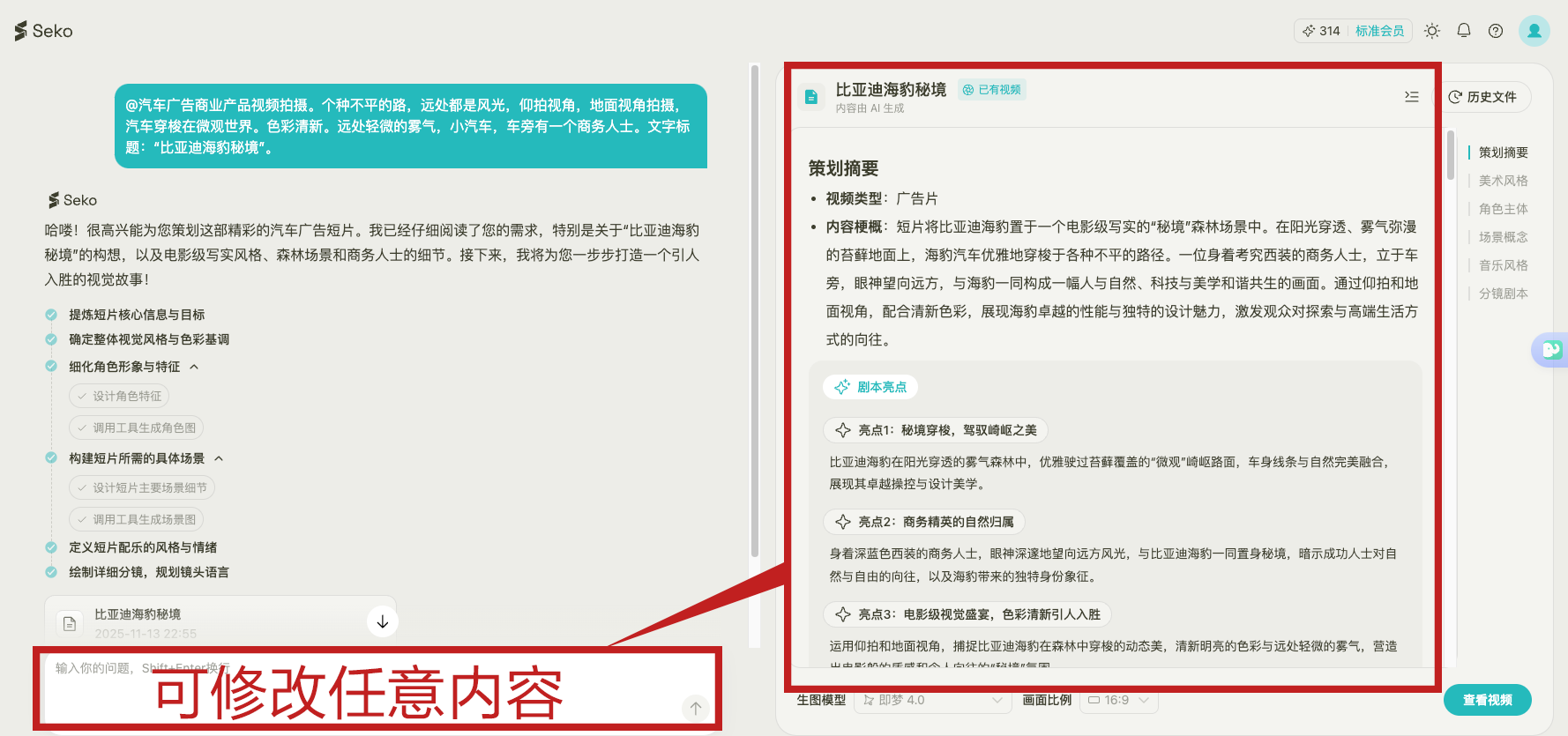Jump to 音乐风格 in the outline
Image resolution: width=1568 pixels, height=736 pixels.
1503,265
